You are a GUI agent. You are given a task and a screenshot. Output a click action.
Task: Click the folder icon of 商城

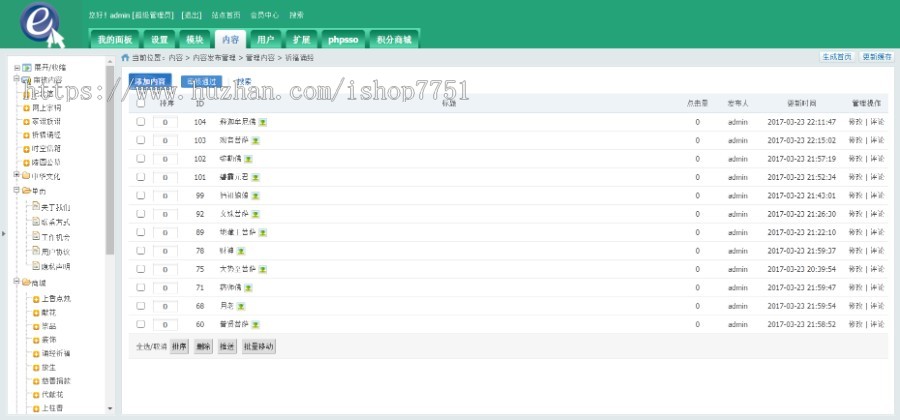point(26,282)
